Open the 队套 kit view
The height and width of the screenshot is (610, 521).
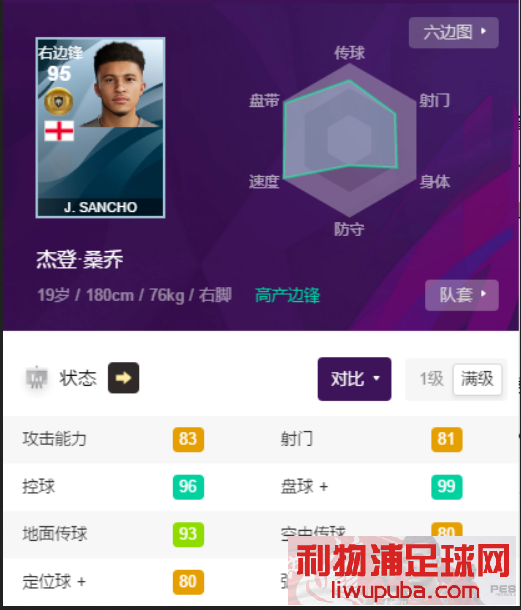click(462, 295)
